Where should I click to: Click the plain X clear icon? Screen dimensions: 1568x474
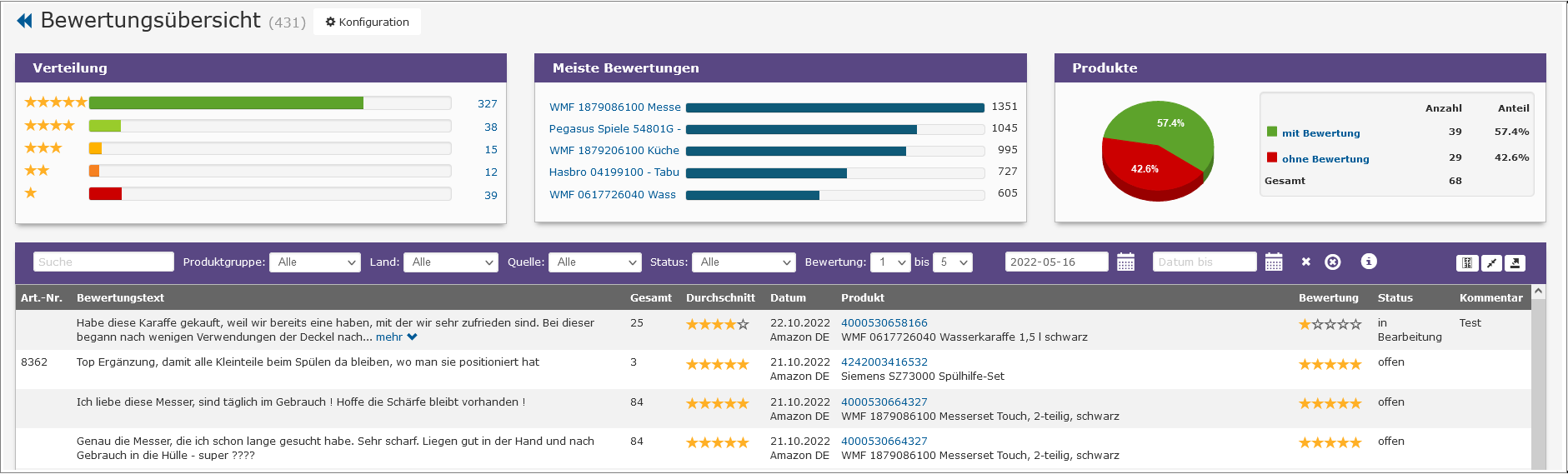[x=1305, y=262]
